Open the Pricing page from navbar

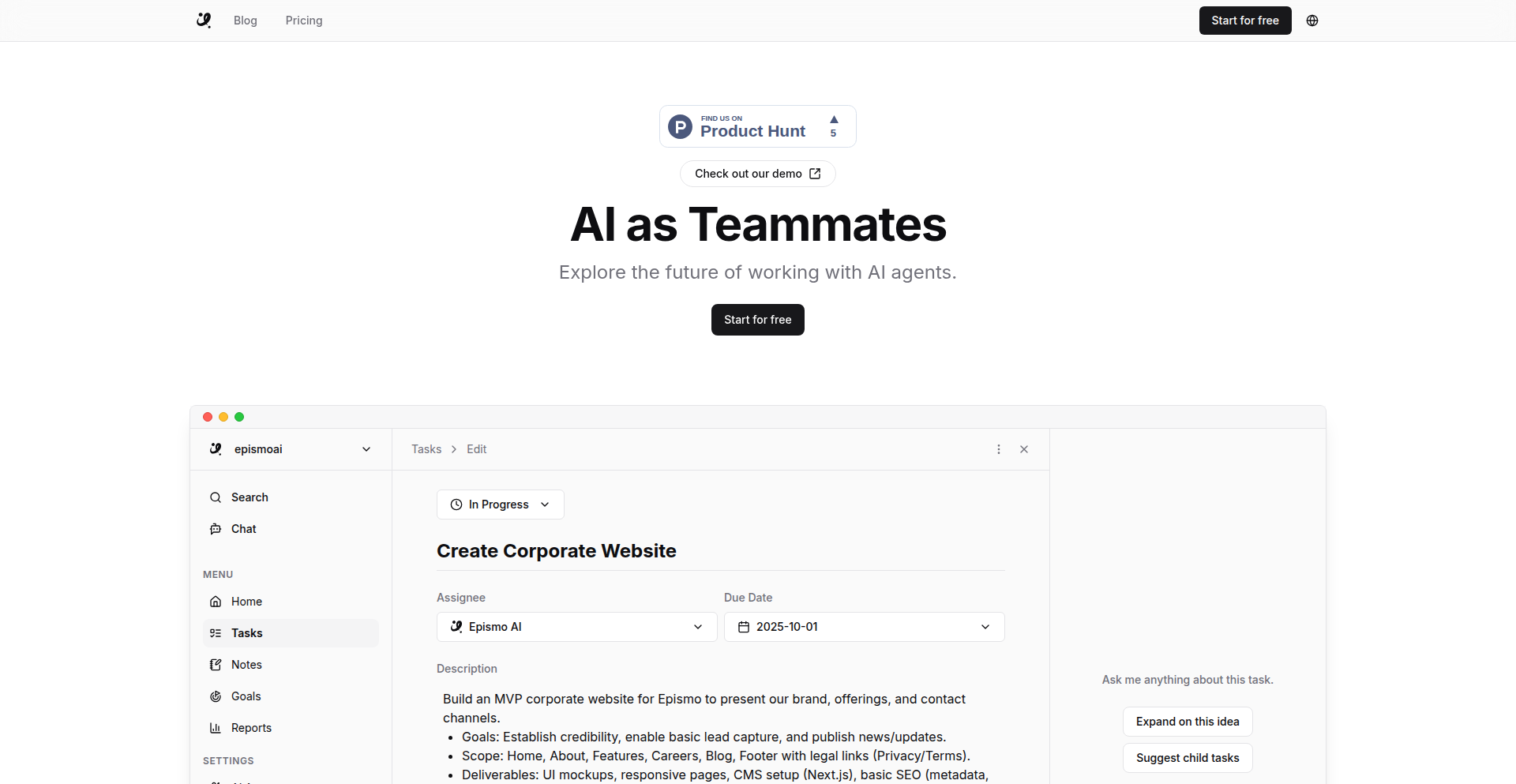click(x=304, y=21)
